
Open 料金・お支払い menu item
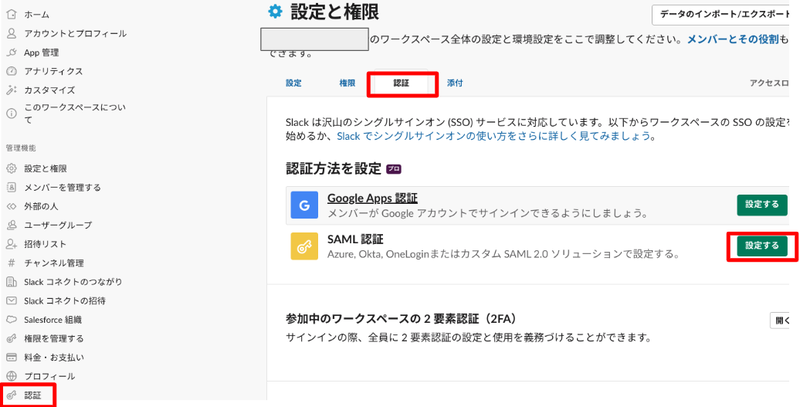click(54, 357)
